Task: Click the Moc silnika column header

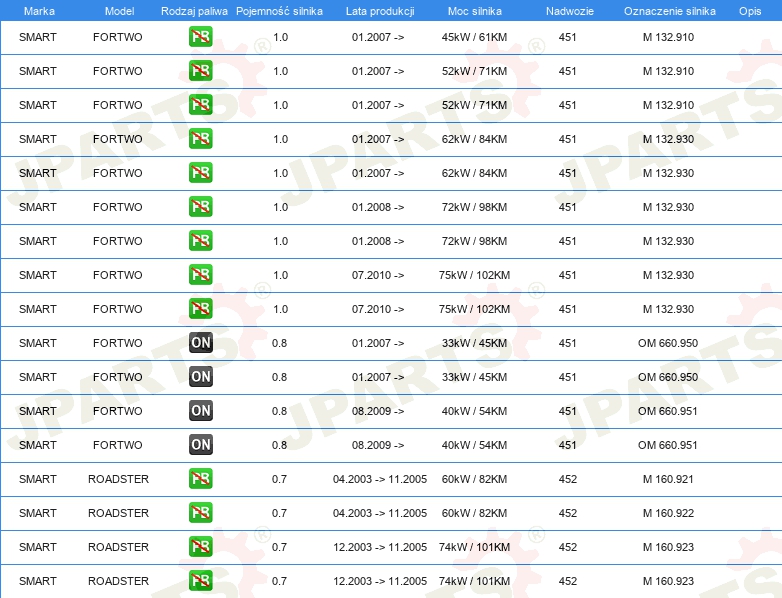Action: point(475,10)
